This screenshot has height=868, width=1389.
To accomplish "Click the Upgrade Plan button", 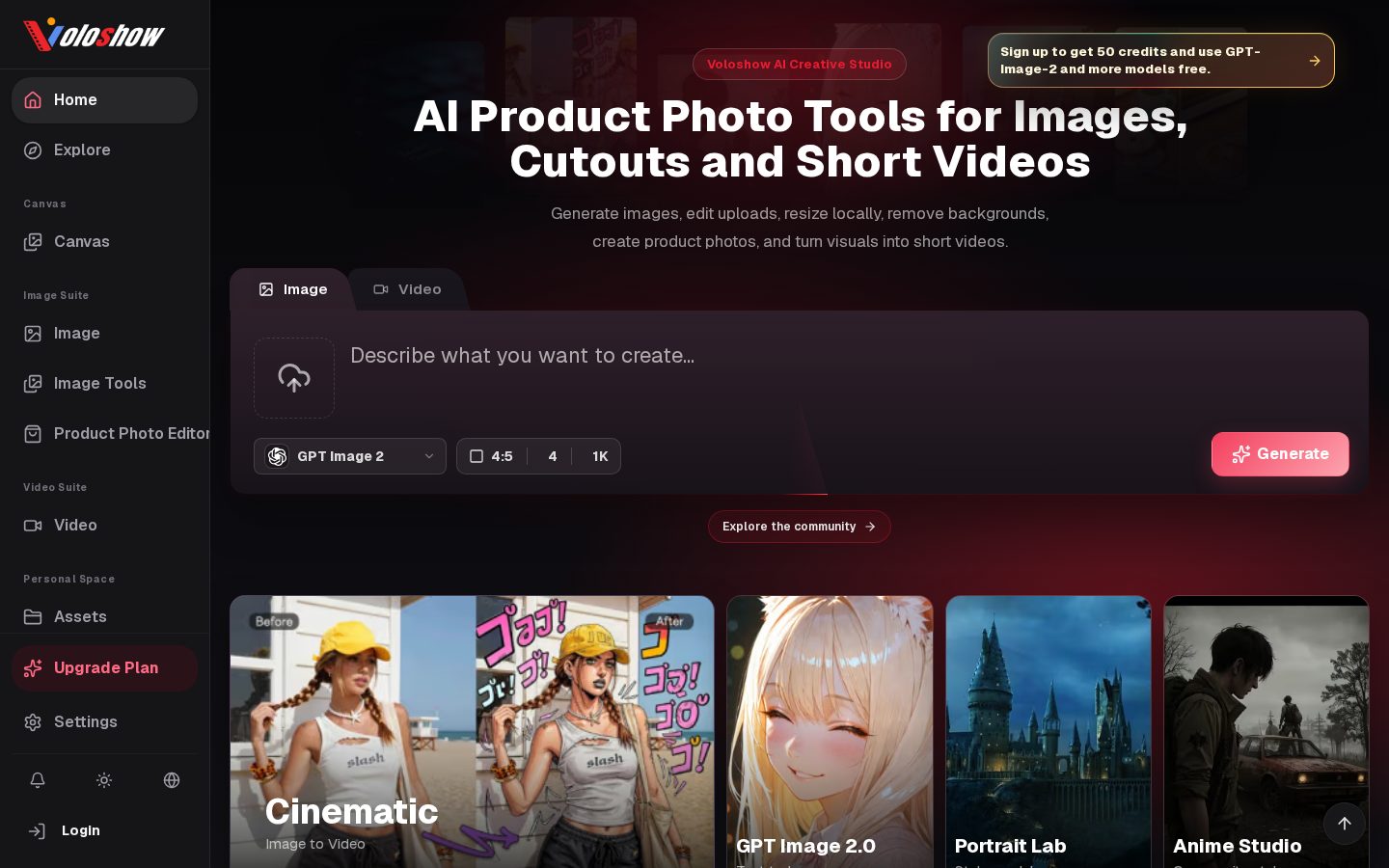I will pos(104,668).
